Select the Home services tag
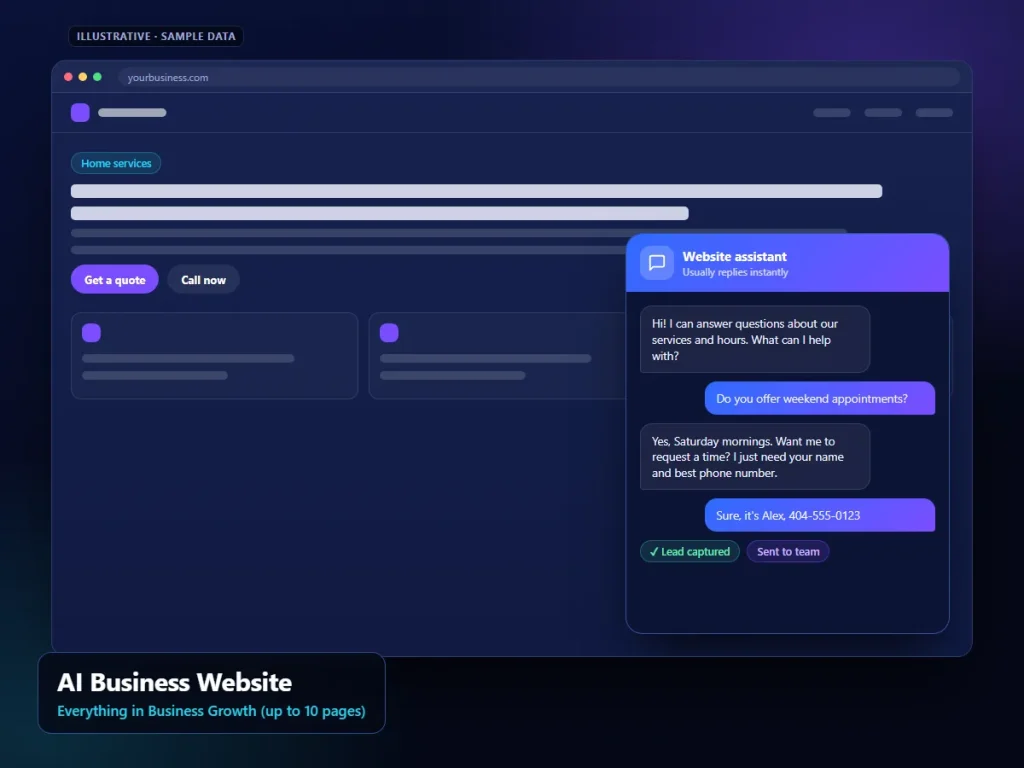This screenshot has height=768, width=1024. (116, 163)
